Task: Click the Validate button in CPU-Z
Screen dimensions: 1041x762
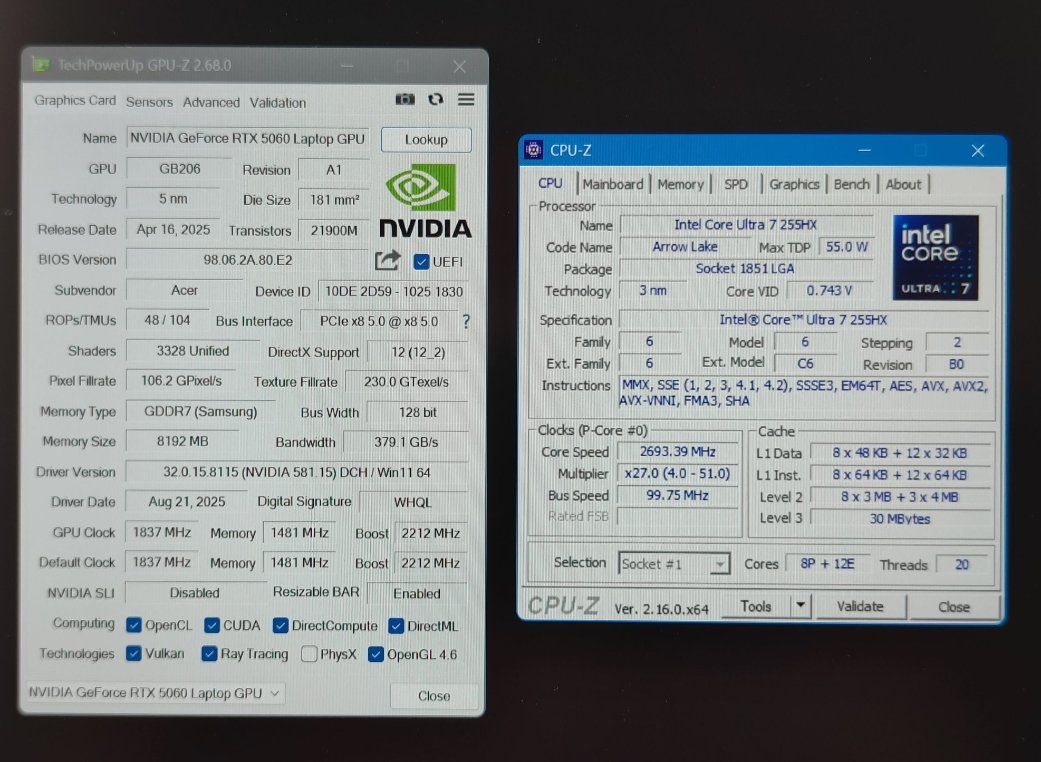Action: coord(860,606)
